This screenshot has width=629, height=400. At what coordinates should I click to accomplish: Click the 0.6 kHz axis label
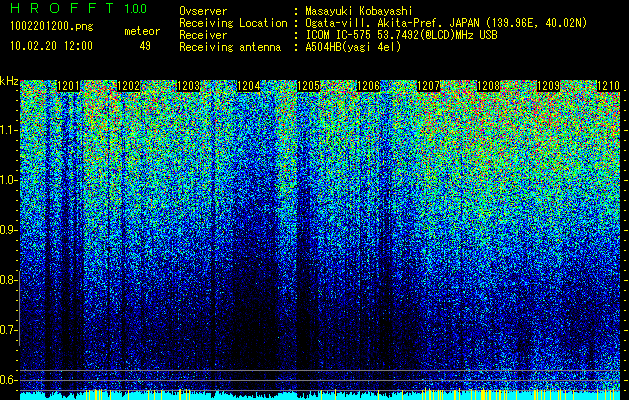8,380
